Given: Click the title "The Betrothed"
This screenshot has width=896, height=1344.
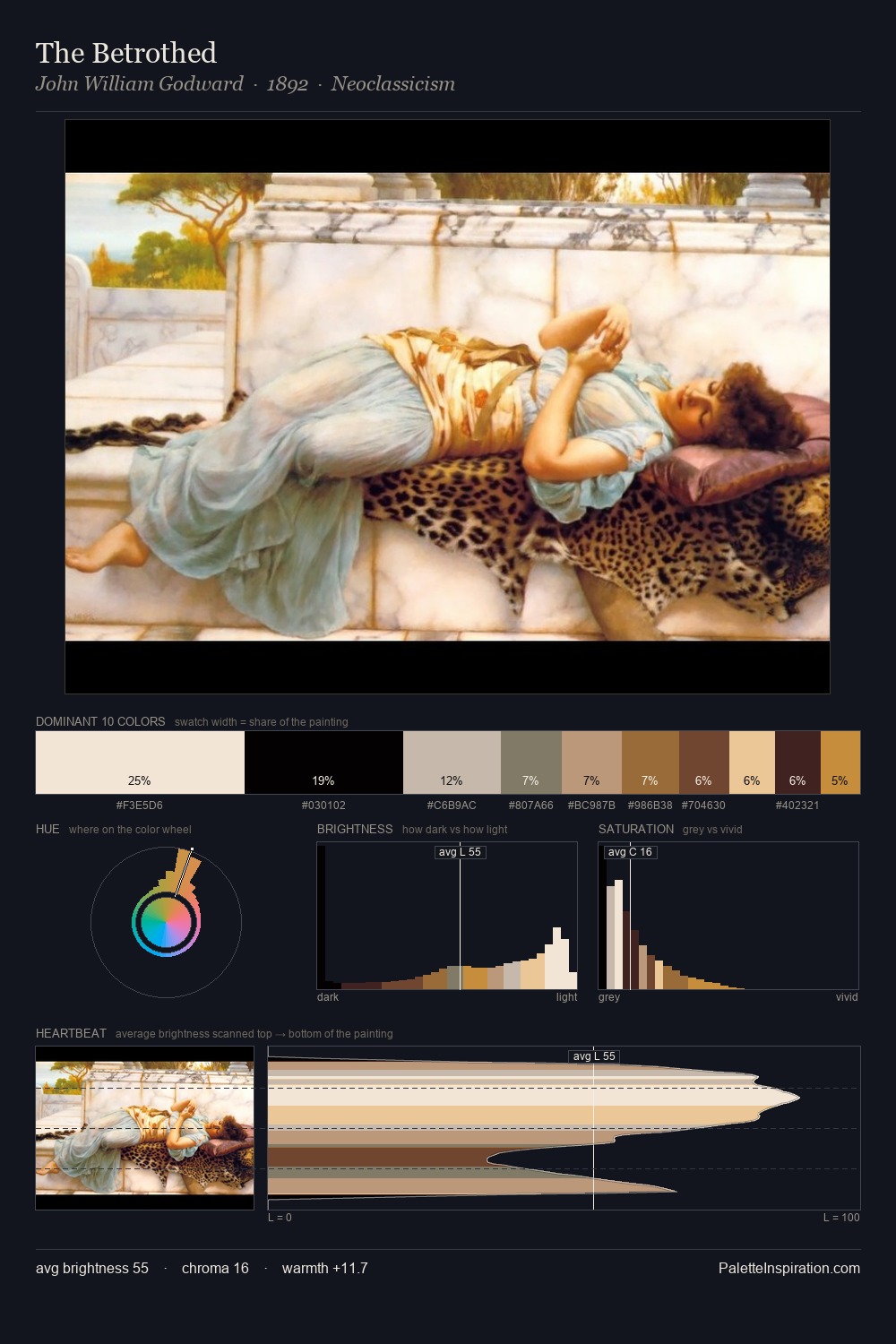Looking at the screenshot, I should tap(126, 53).
